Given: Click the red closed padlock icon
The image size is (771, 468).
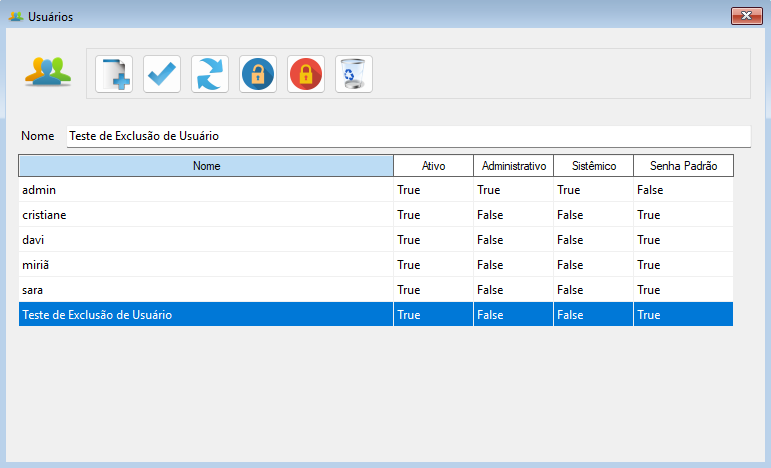Looking at the screenshot, I should click(x=306, y=74).
